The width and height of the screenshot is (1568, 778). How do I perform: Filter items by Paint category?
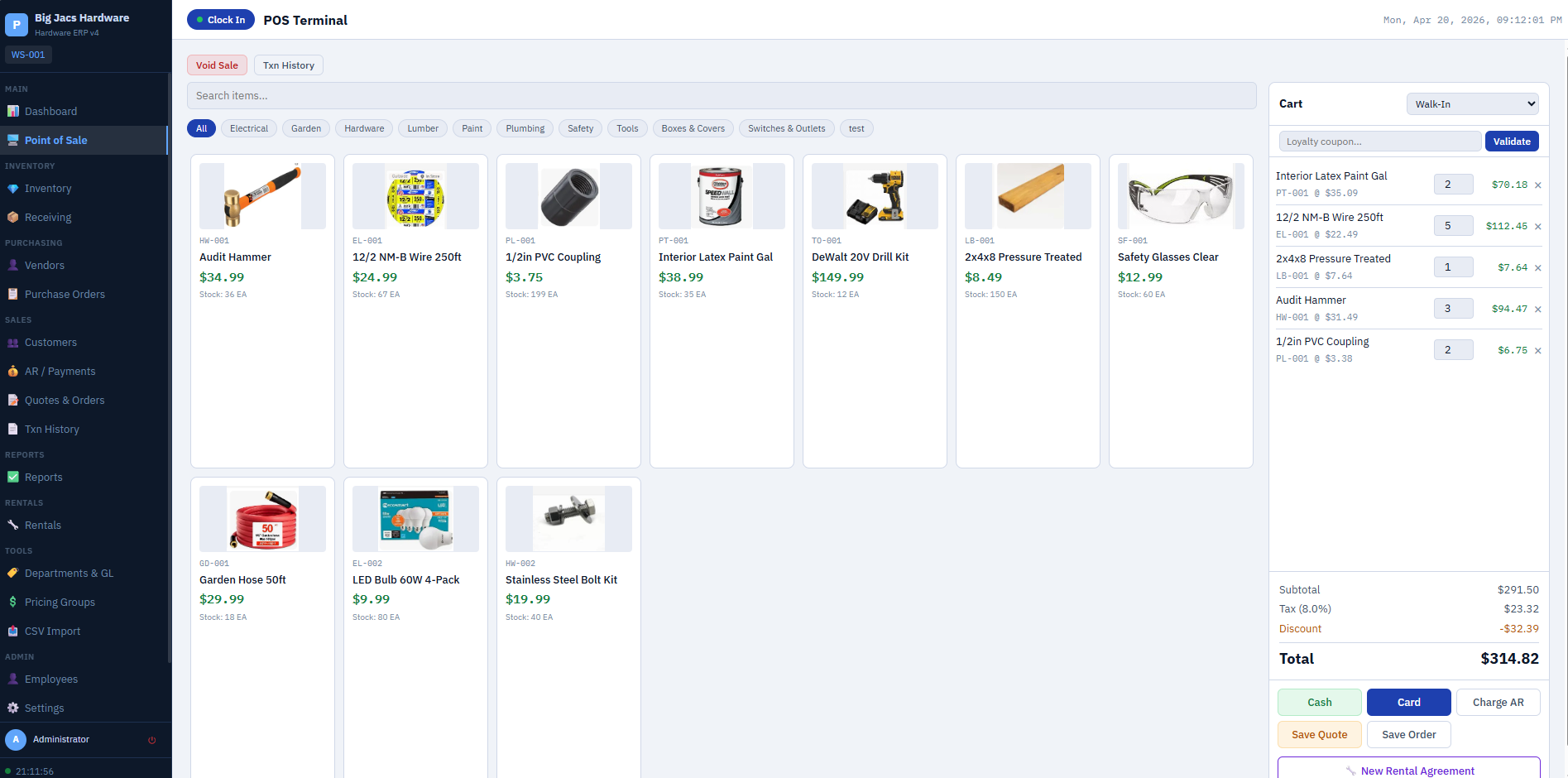point(472,128)
